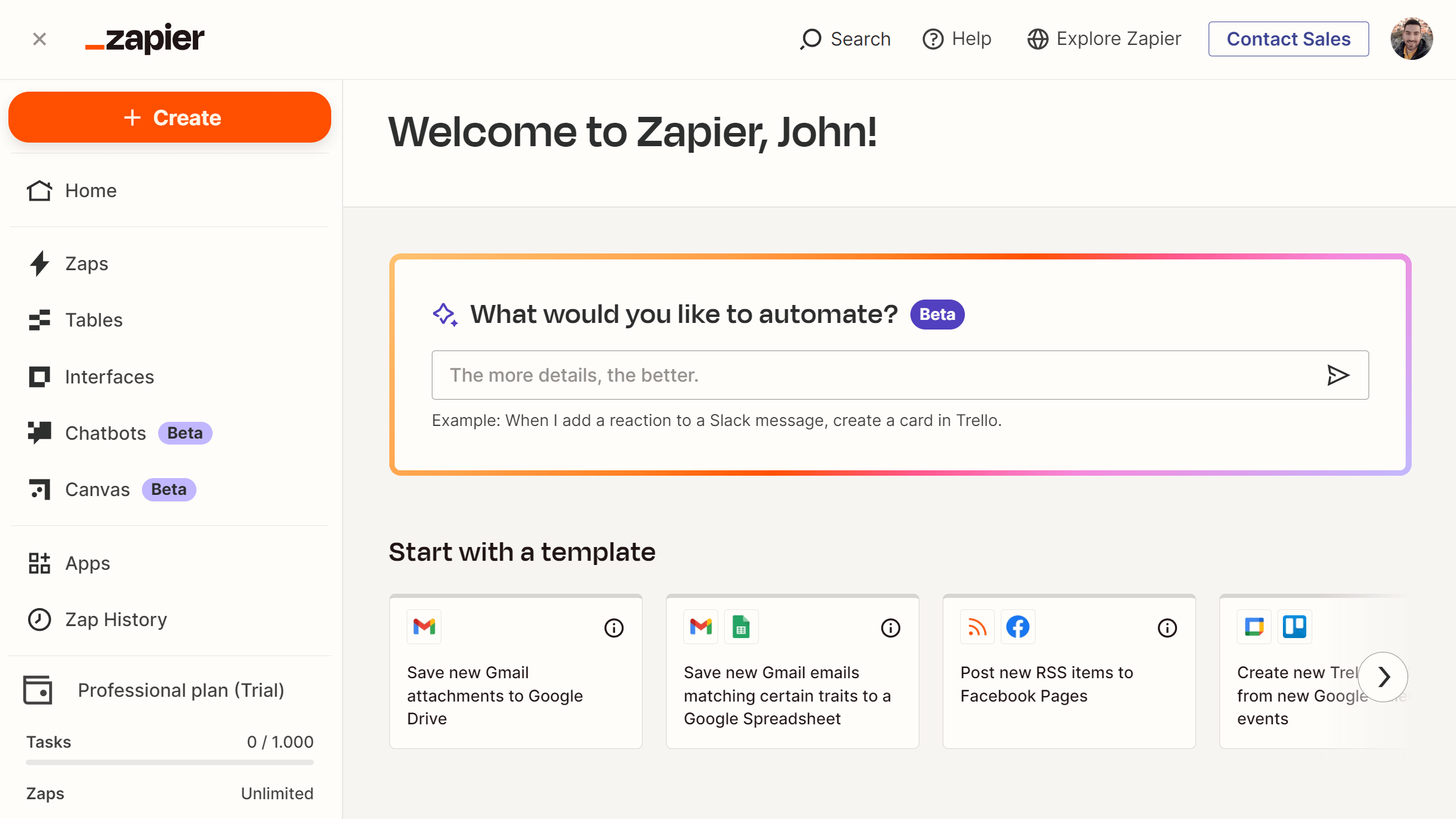Click the Canvas Beta badge
The image size is (1456, 819).
coord(169,489)
